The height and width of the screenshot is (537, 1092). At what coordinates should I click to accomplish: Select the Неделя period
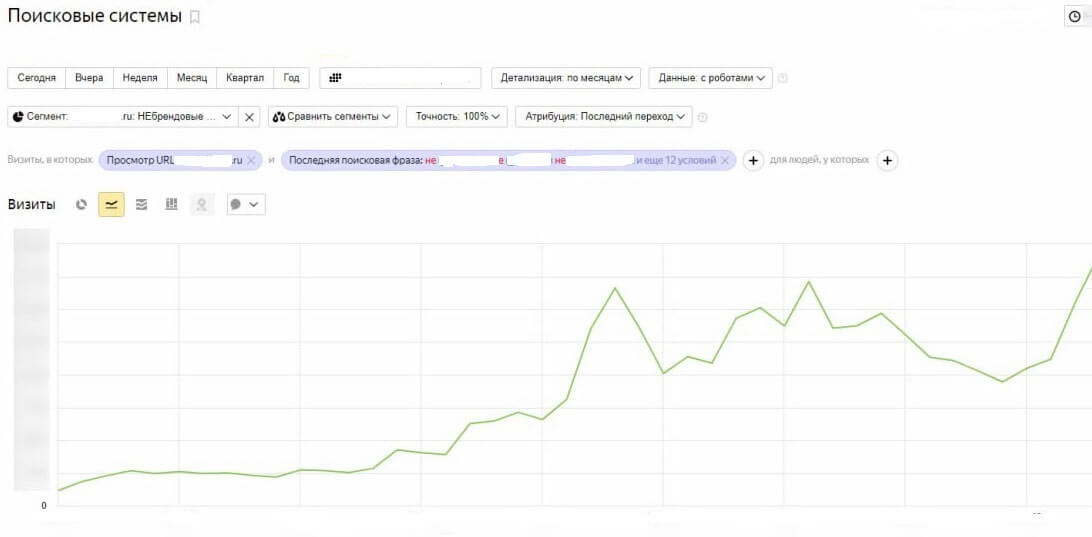(140, 78)
